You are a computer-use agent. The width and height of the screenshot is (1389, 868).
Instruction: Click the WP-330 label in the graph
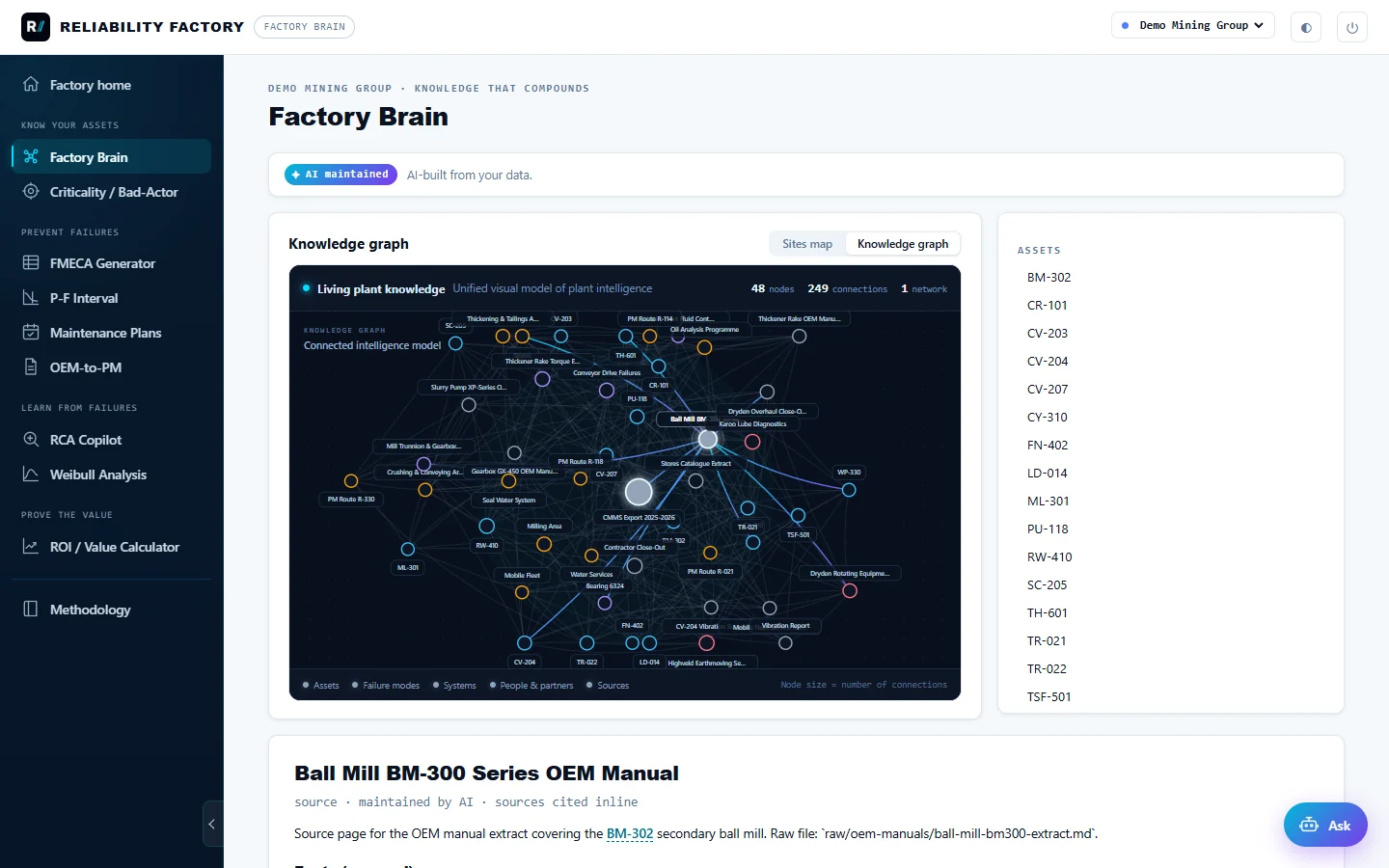[849, 473]
